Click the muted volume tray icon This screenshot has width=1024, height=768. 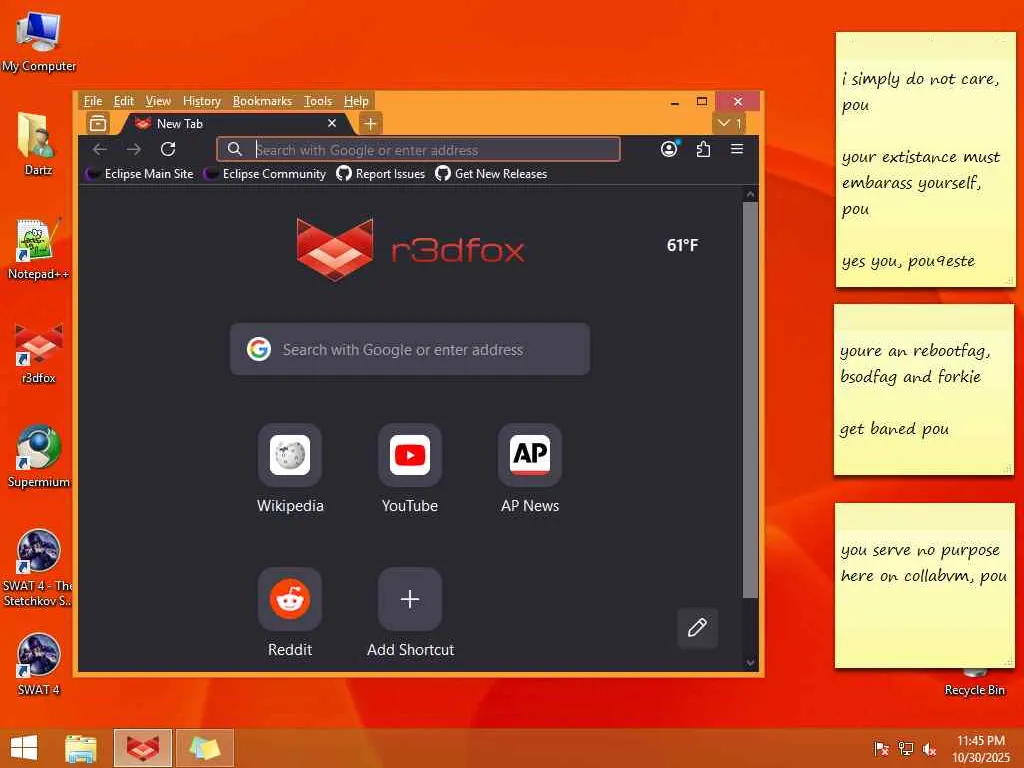pos(929,749)
